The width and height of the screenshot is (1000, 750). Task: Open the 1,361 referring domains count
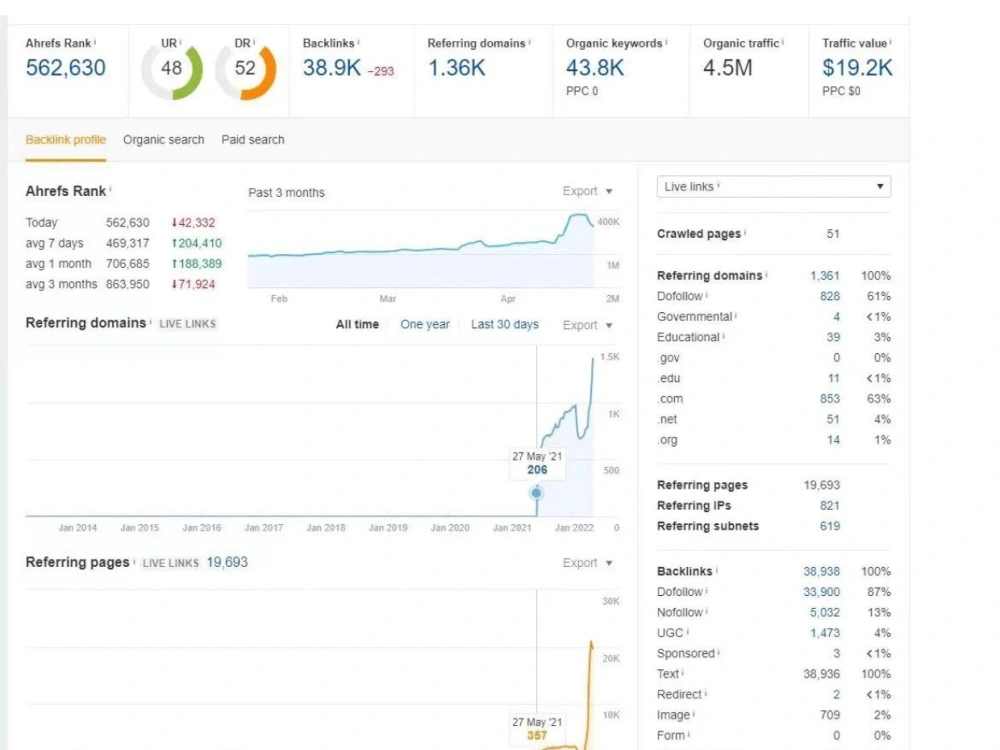click(825, 276)
